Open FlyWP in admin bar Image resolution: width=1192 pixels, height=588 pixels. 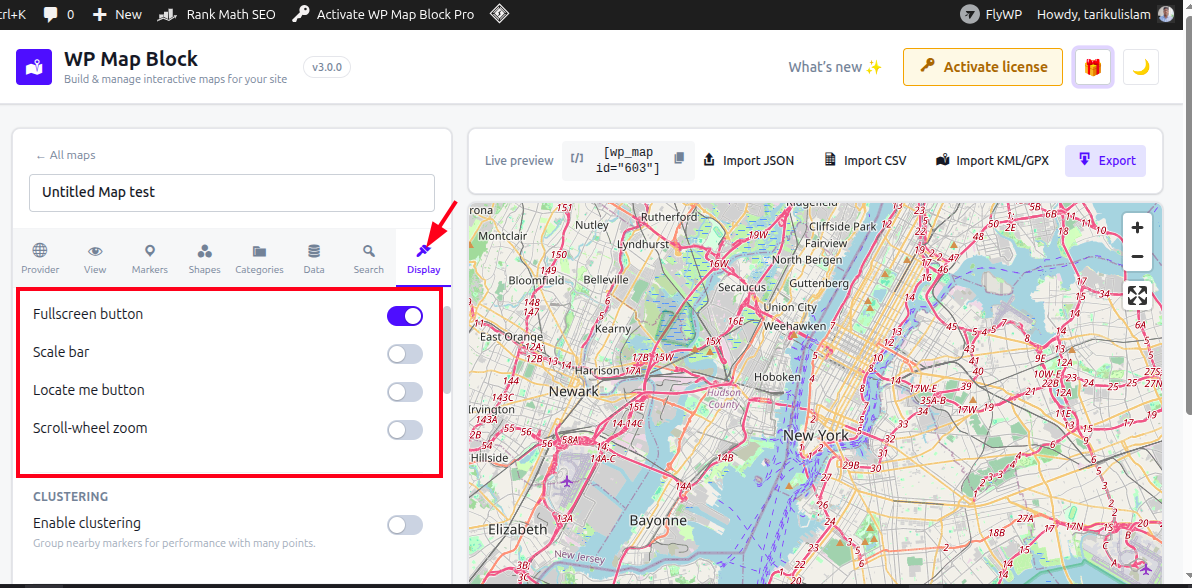click(x=992, y=14)
